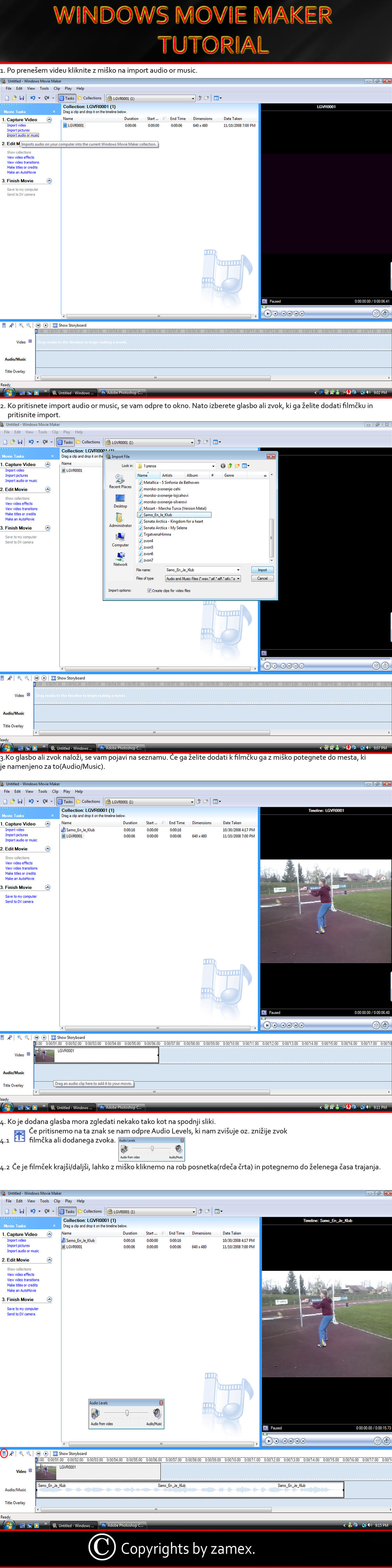The width and height of the screenshot is (392, 1568).
Task: Create new folder in Import File dialog
Action: 237,466
